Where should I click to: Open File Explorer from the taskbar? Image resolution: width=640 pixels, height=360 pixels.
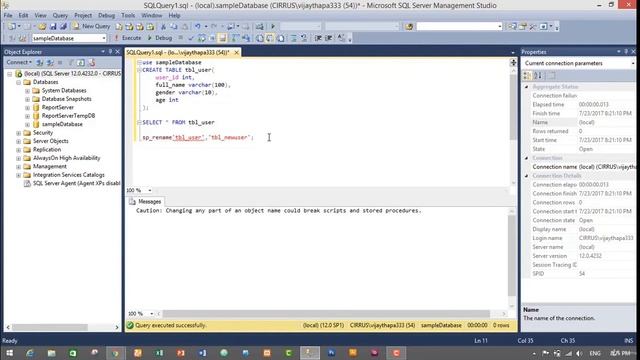51,353
